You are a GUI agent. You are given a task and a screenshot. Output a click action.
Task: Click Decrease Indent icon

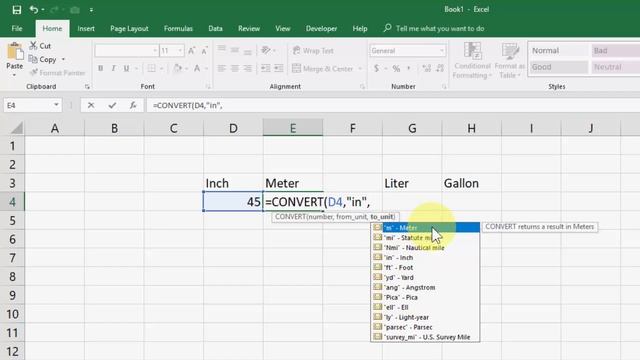[x=265, y=68]
